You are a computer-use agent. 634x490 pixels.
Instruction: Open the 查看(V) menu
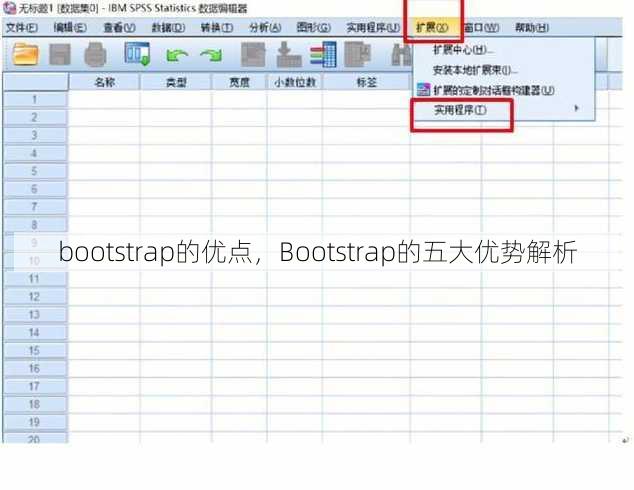119,27
